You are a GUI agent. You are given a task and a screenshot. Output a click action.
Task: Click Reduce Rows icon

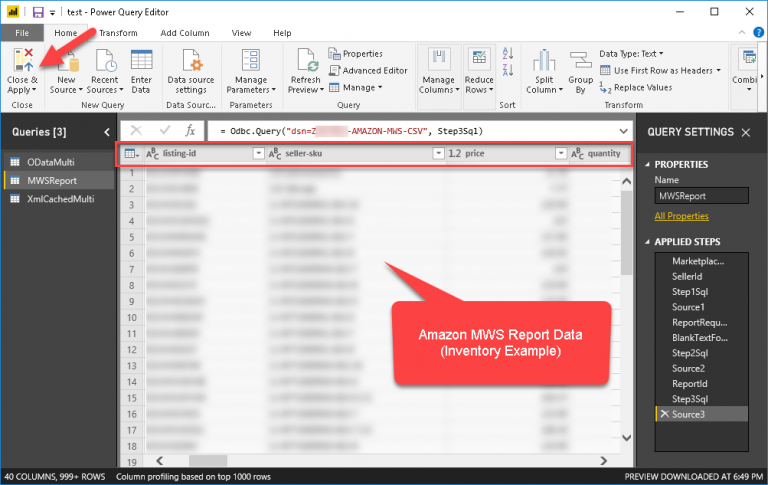tap(479, 60)
